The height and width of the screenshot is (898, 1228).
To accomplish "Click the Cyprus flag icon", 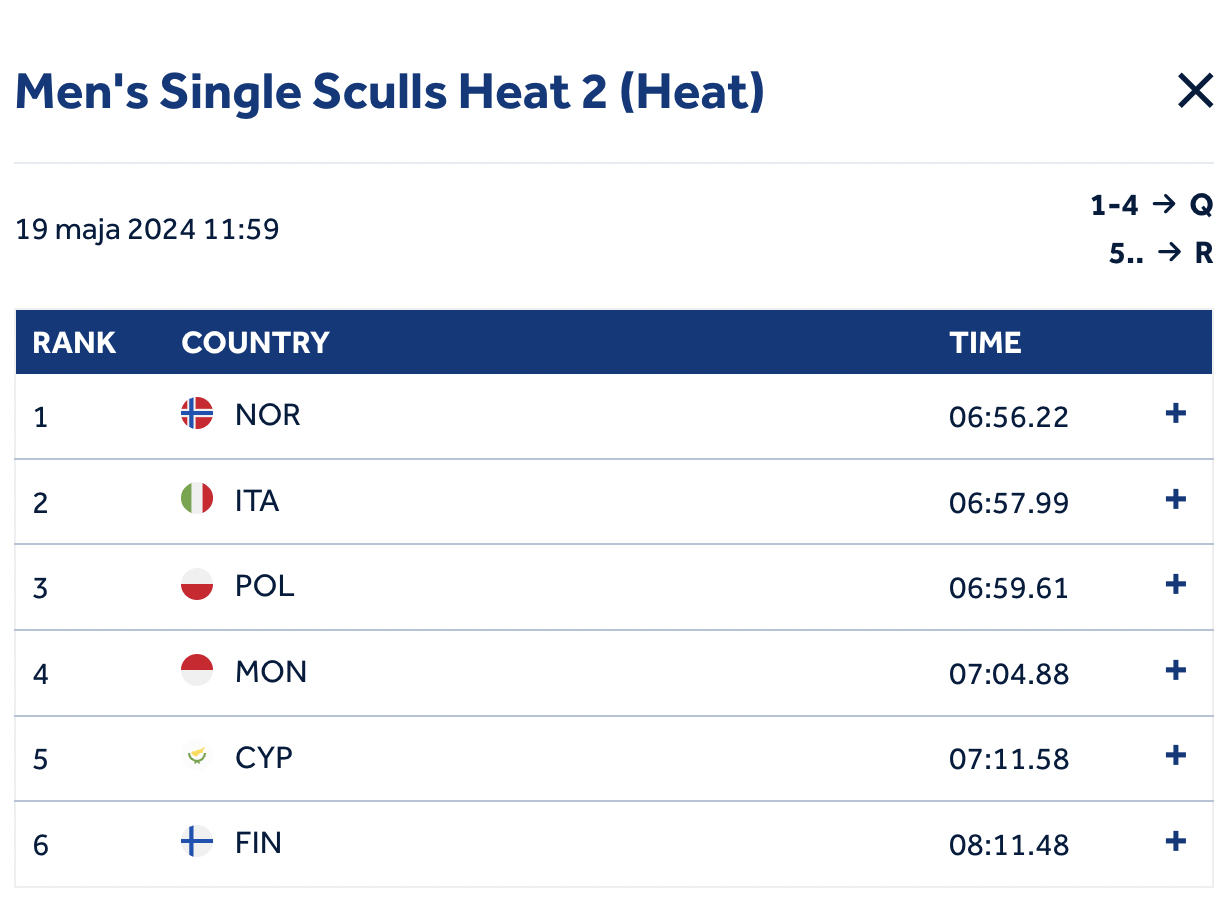I will tap(197, 757).
